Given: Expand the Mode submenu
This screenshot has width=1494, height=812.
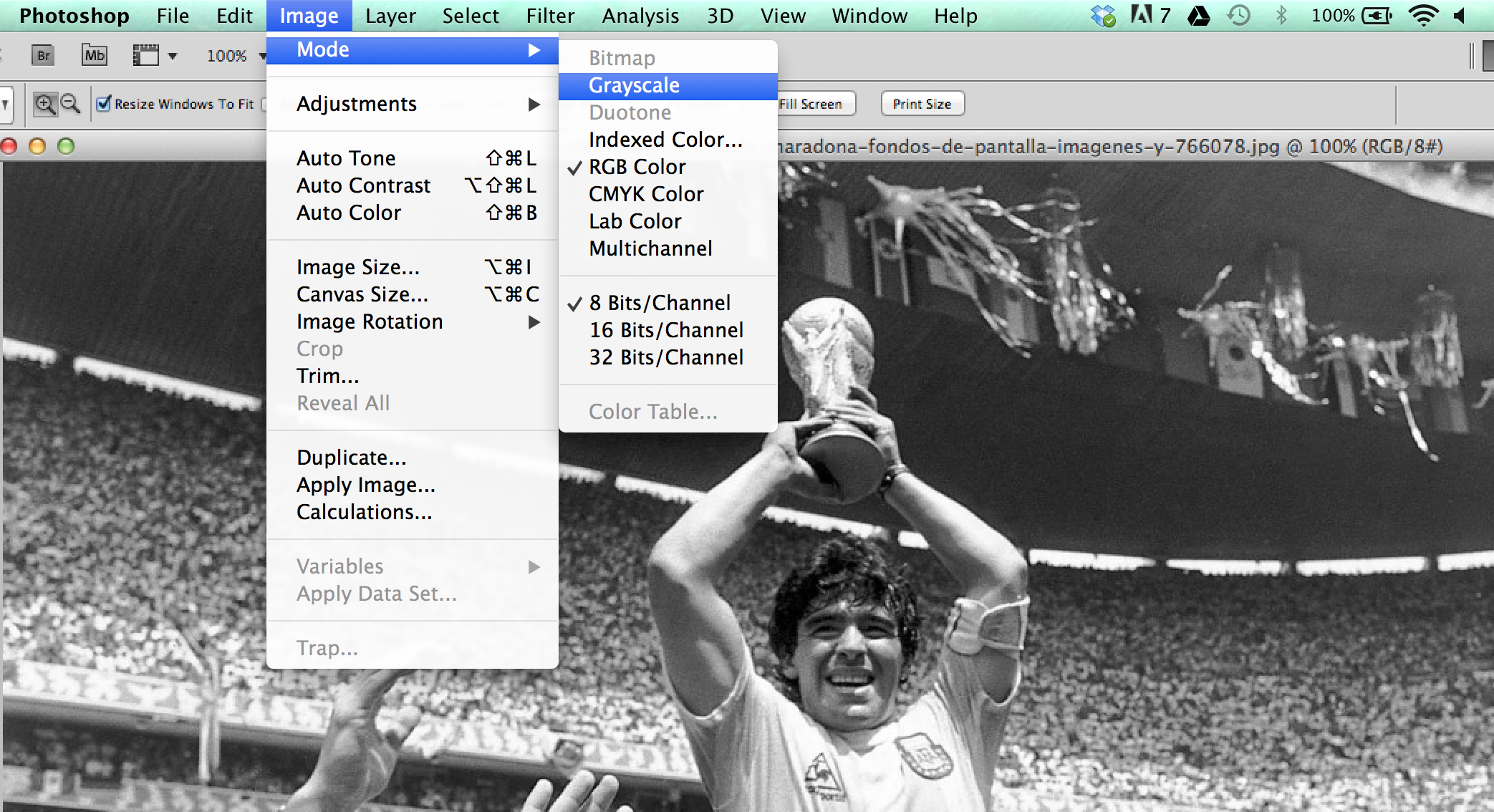Looking at the screenshot, I should pyautogui.click(x=413, y=49).
